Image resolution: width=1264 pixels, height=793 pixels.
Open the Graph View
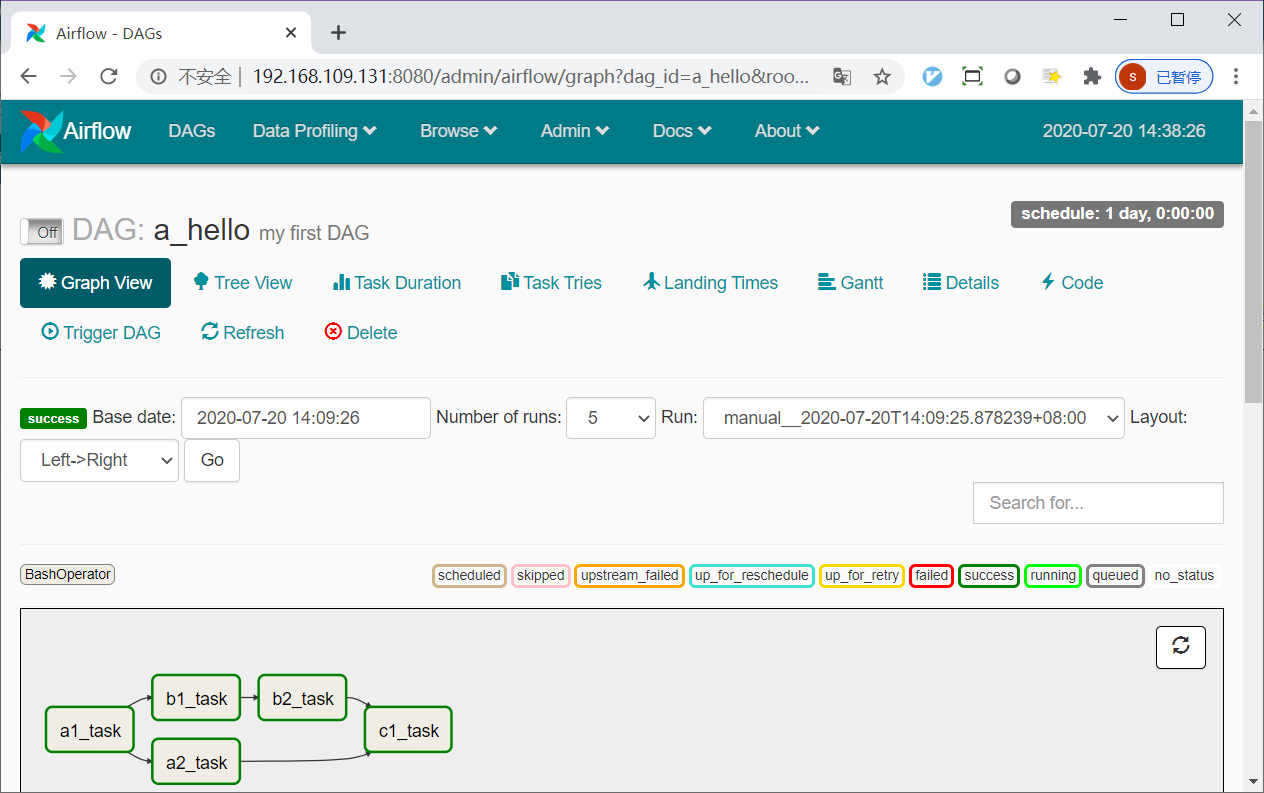coord(95,283)
